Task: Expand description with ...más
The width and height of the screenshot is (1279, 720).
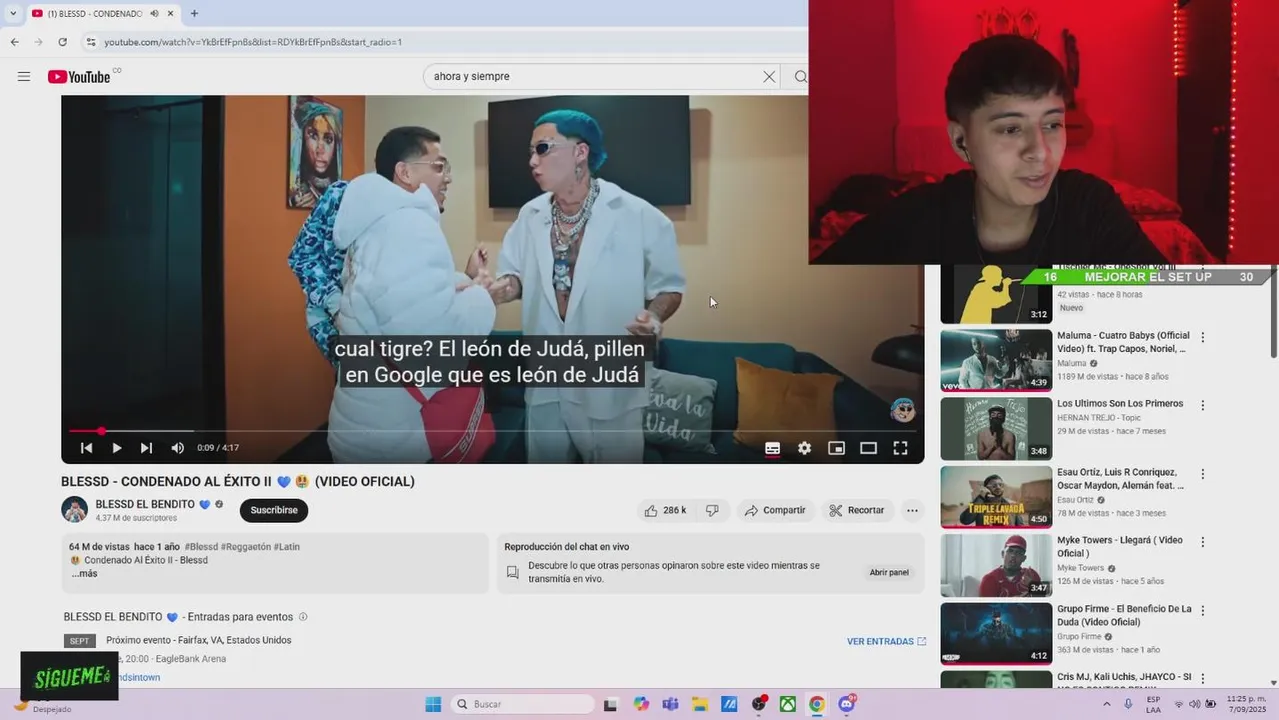Action: [84, 574]
